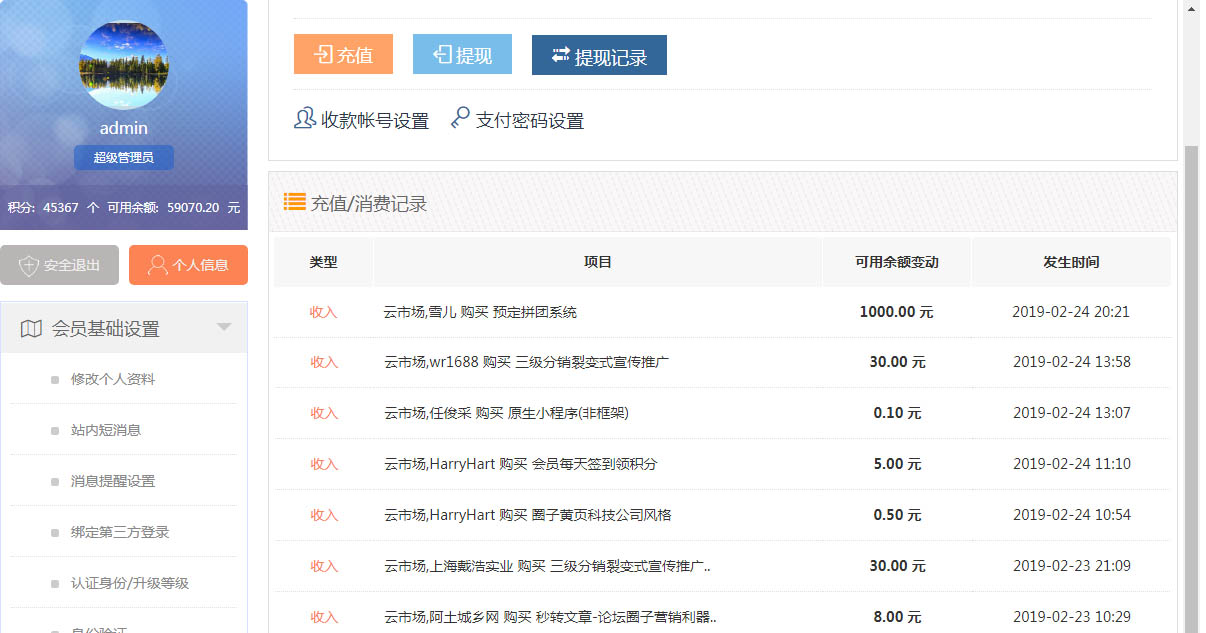
Task: Open 认证身份/升级等级 page
Action: [x=129, y=583]
